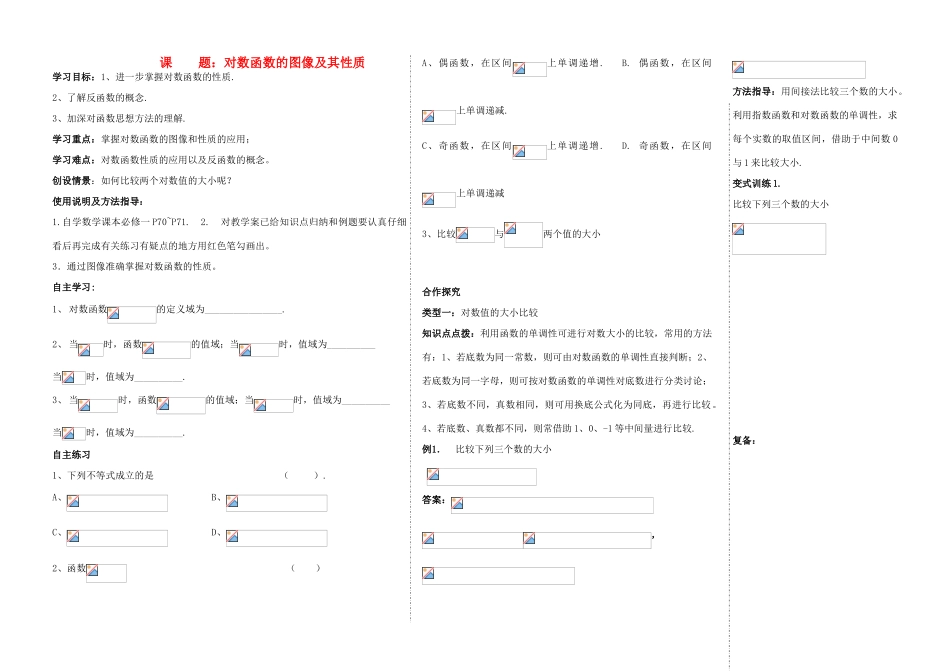Click the image placeholder for option B under 自主练习
This screenshot has height=671, width=950.
pyautogui.click(x=276, y=503)
